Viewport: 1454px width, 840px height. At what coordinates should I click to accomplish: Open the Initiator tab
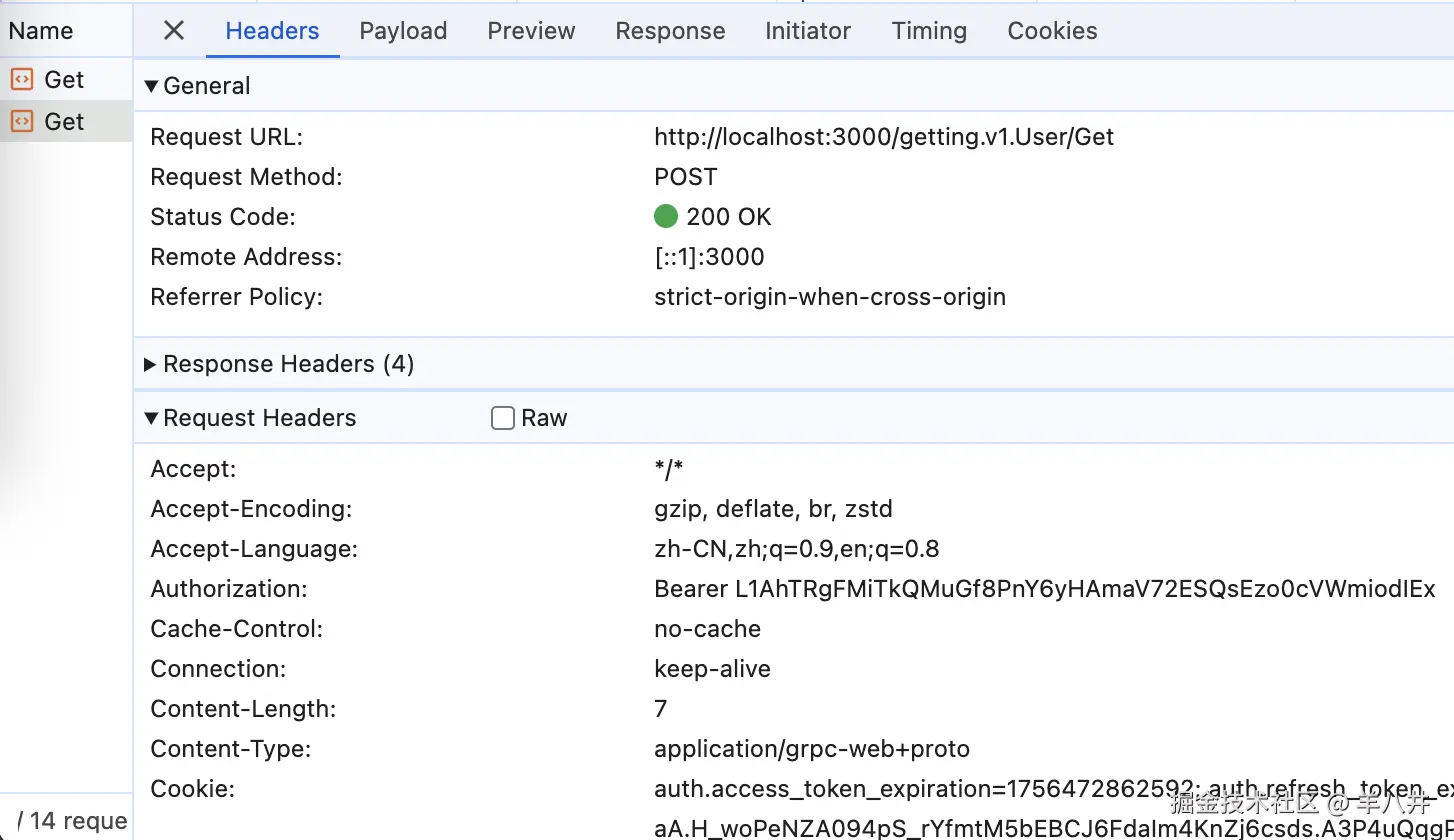click(x=808, y=31)
